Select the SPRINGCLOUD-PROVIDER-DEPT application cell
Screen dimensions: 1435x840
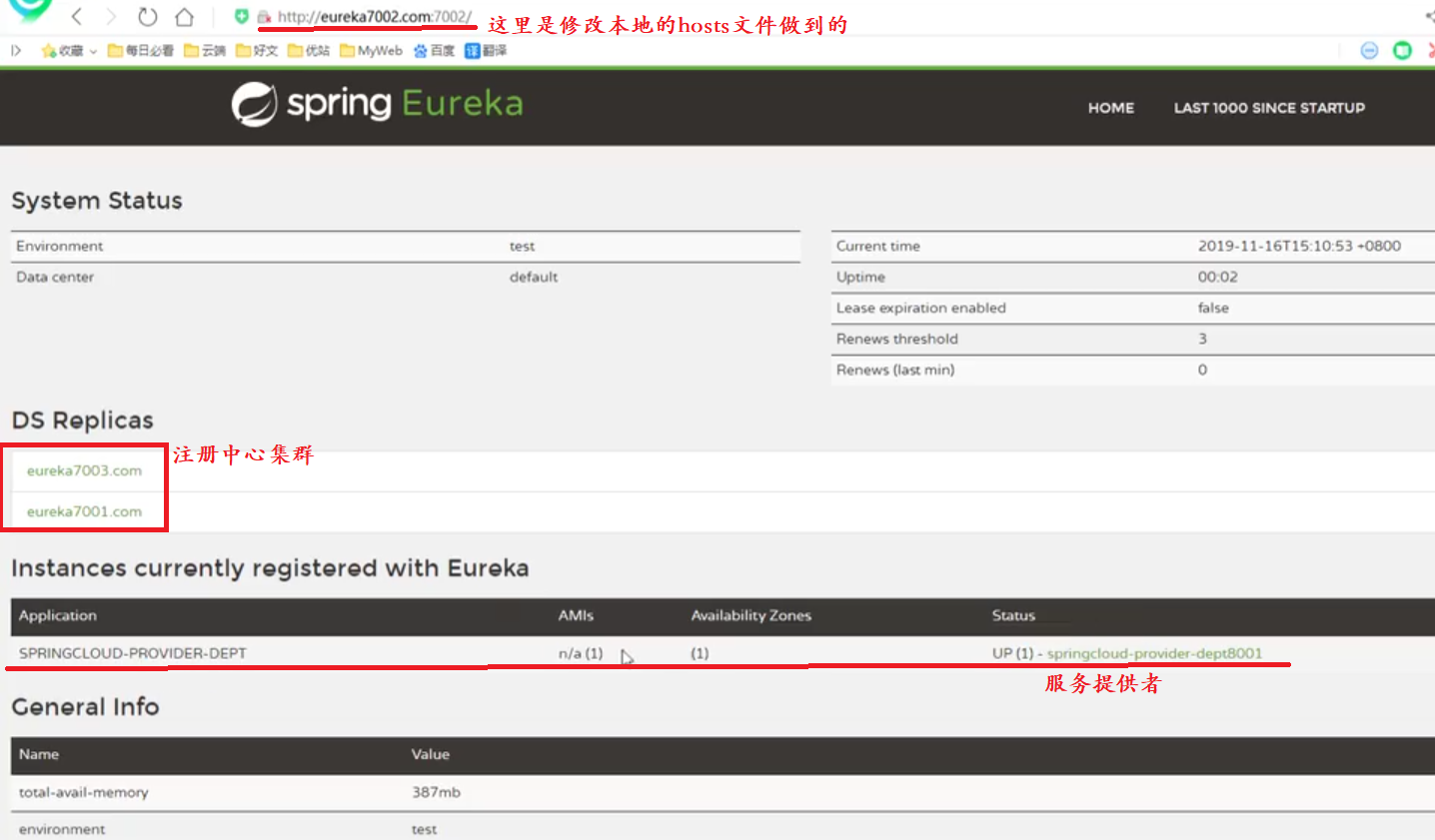pos(133,653)
